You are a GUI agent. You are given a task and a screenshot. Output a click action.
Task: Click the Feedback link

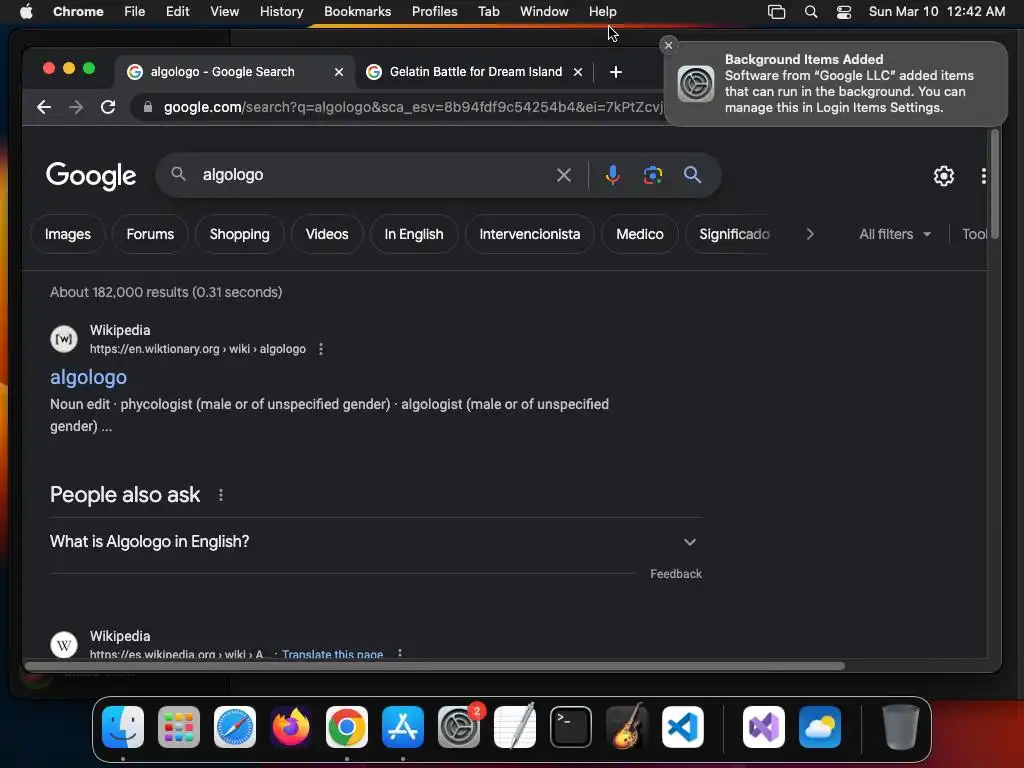coord(676,574)
